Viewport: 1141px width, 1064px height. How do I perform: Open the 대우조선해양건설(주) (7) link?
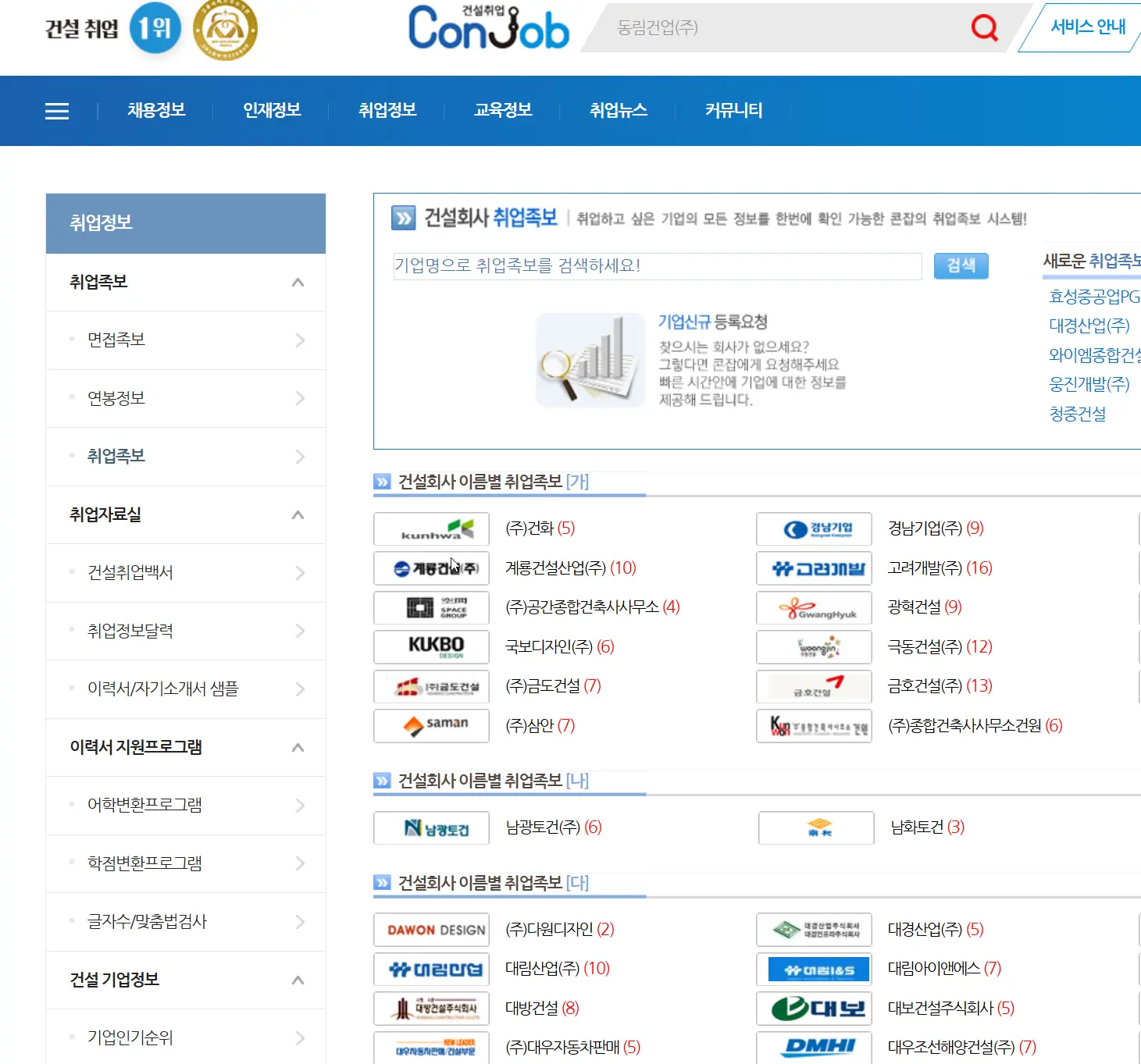point(961,1048)
